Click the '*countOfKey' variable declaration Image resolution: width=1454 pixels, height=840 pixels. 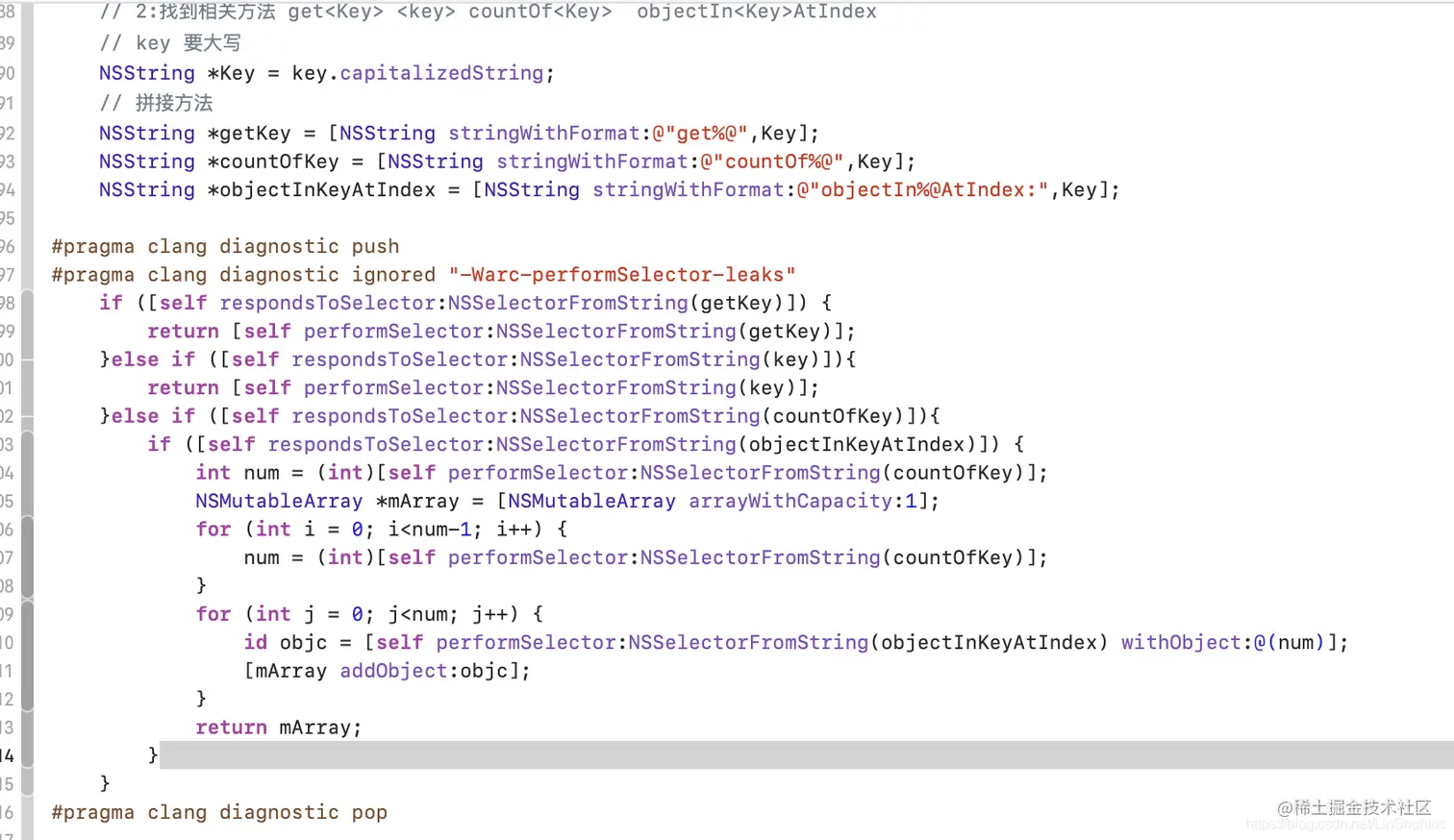pyautogui.click(x=273, y=161)
